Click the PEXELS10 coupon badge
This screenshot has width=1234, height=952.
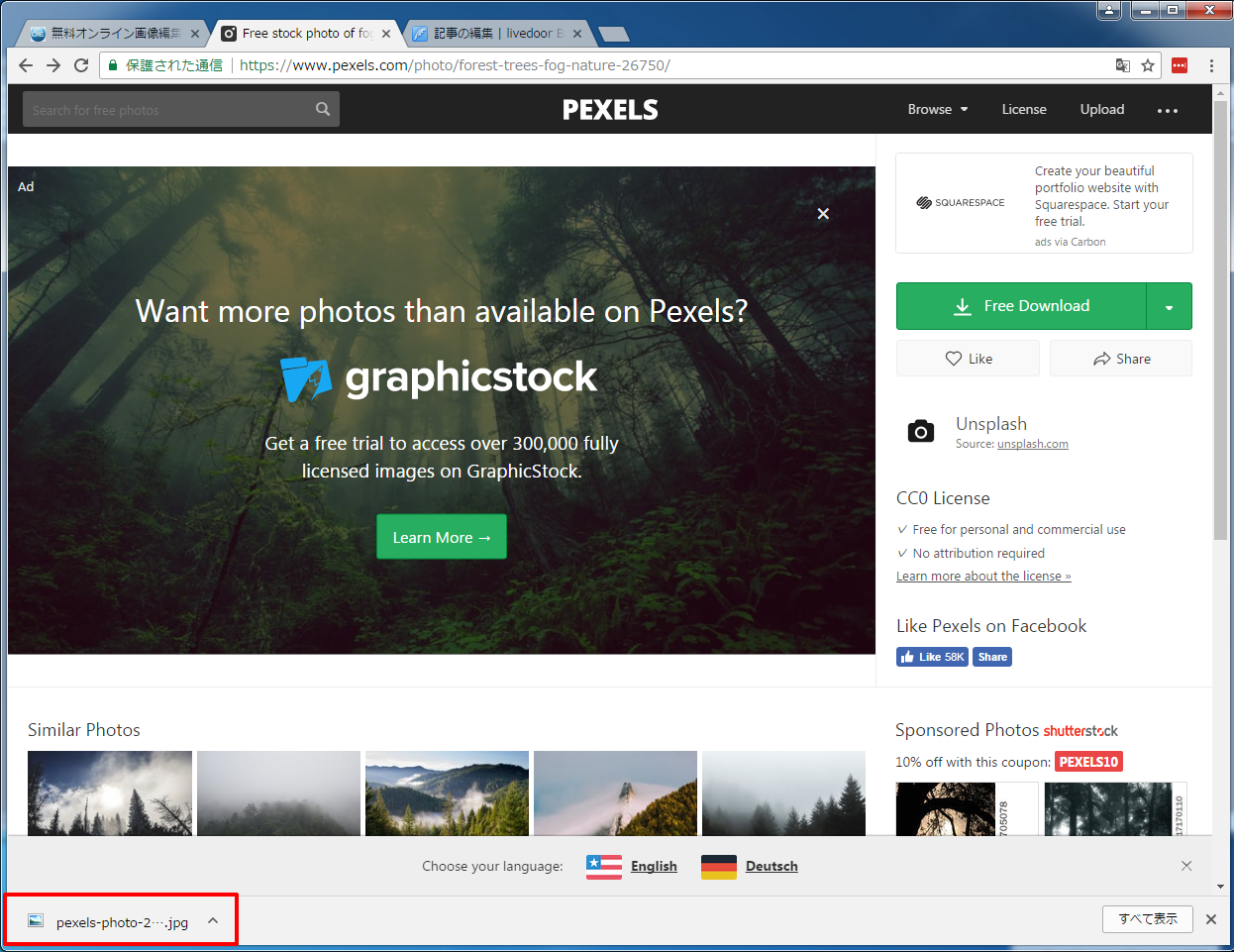[x=1088, y=762]
